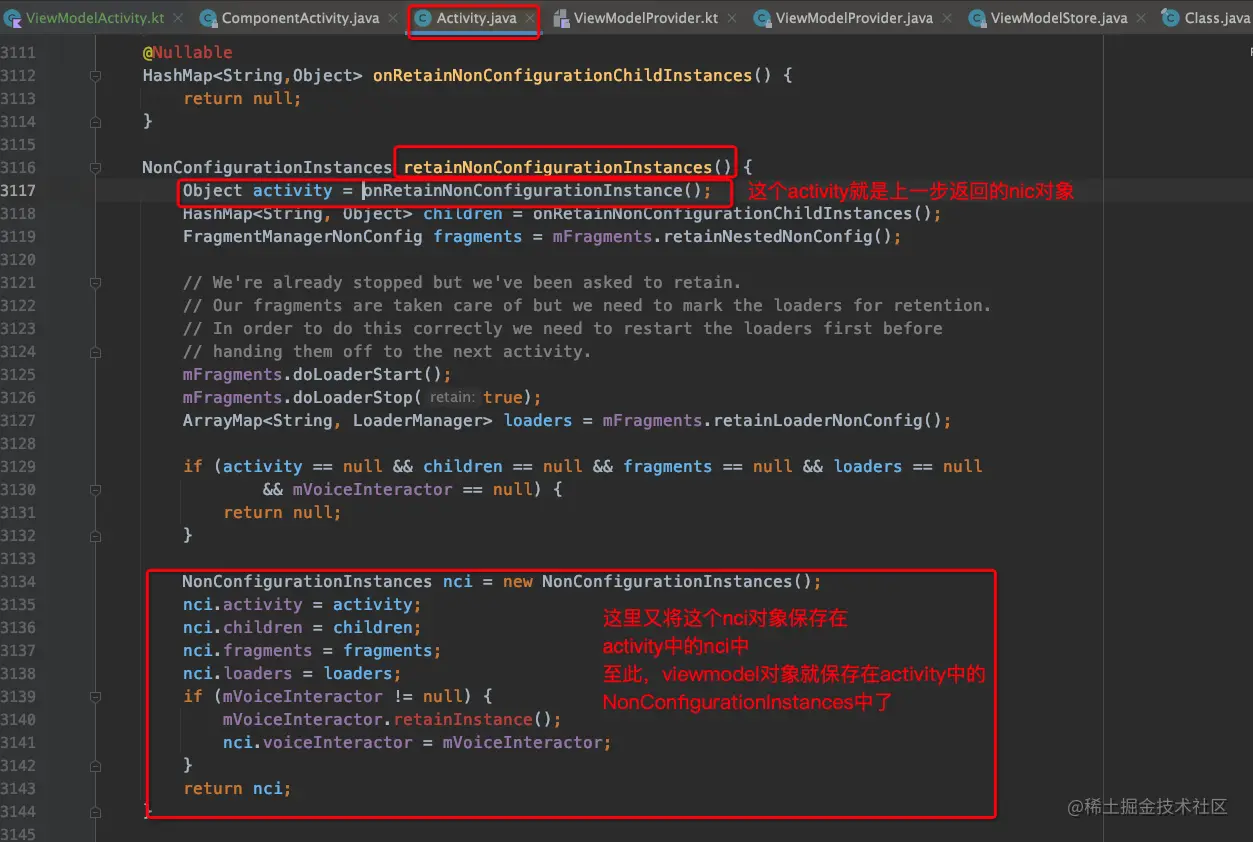Screen dimensions: 1253x842
Task: Click onRetainNonConfigurationChildInstances() declaration on line 3112
Action: [x=572, y=75]
